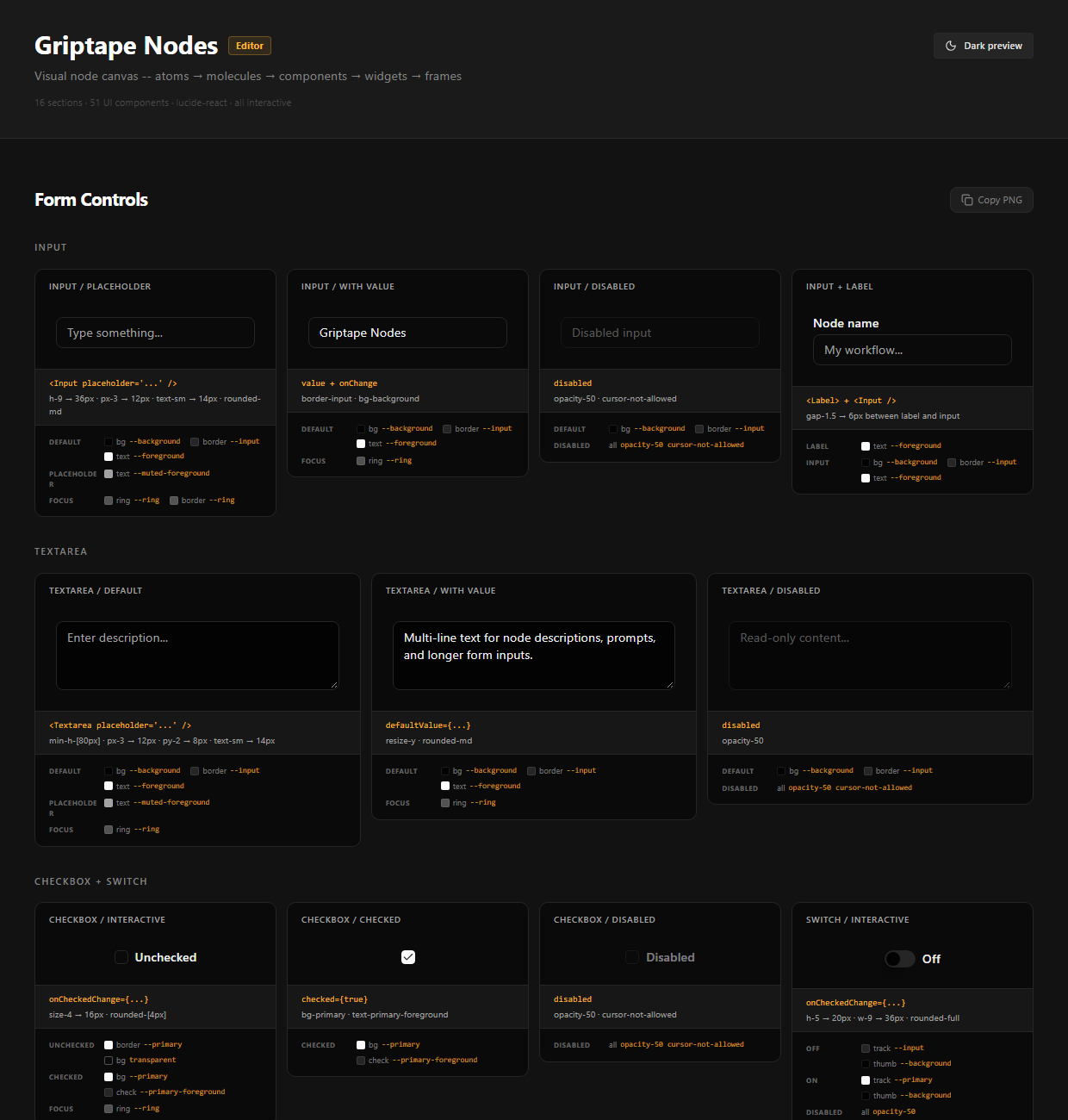Click 'check --primary-foreground' swatch in Checkbox / Checked card
The width and height of the screenshot is (1068, 1120).
tap(361, 1061)
